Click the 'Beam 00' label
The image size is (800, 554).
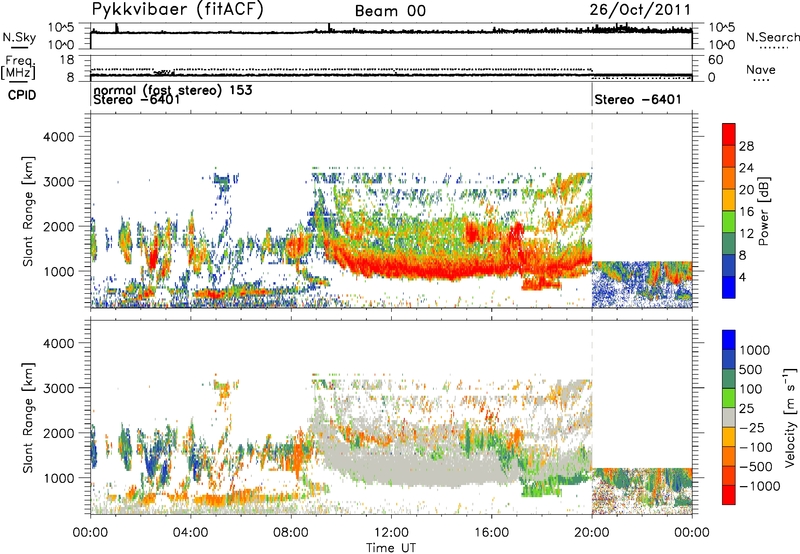390,11
